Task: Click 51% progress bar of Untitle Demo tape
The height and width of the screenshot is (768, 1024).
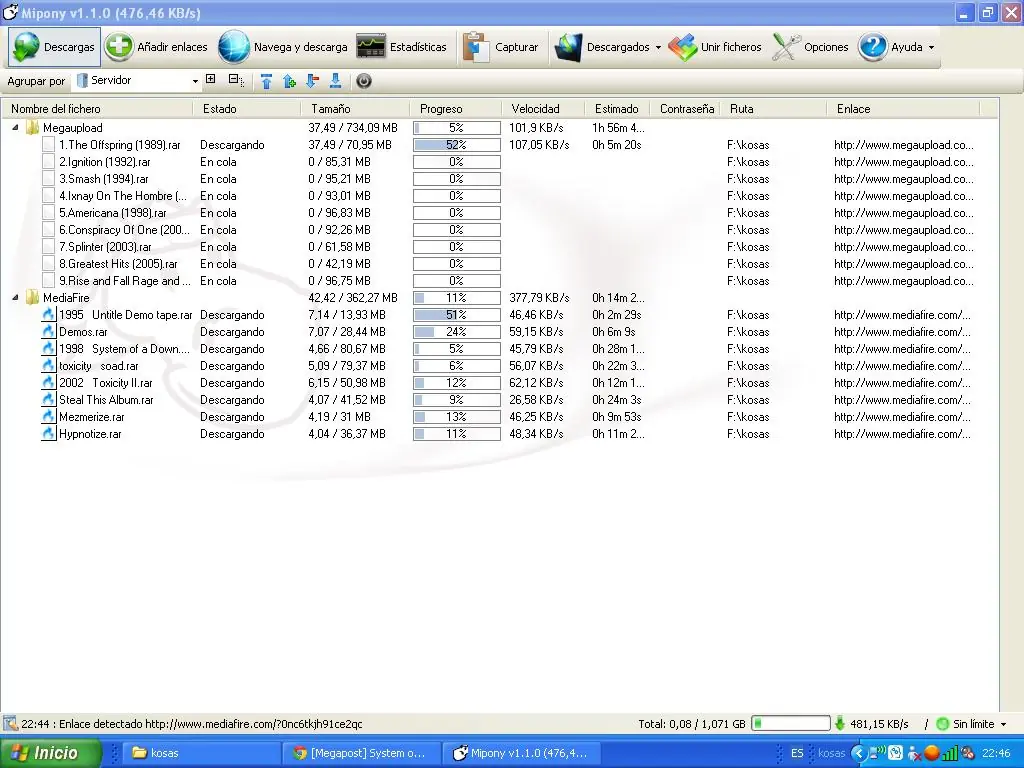Action: click(x=456, y=315)
